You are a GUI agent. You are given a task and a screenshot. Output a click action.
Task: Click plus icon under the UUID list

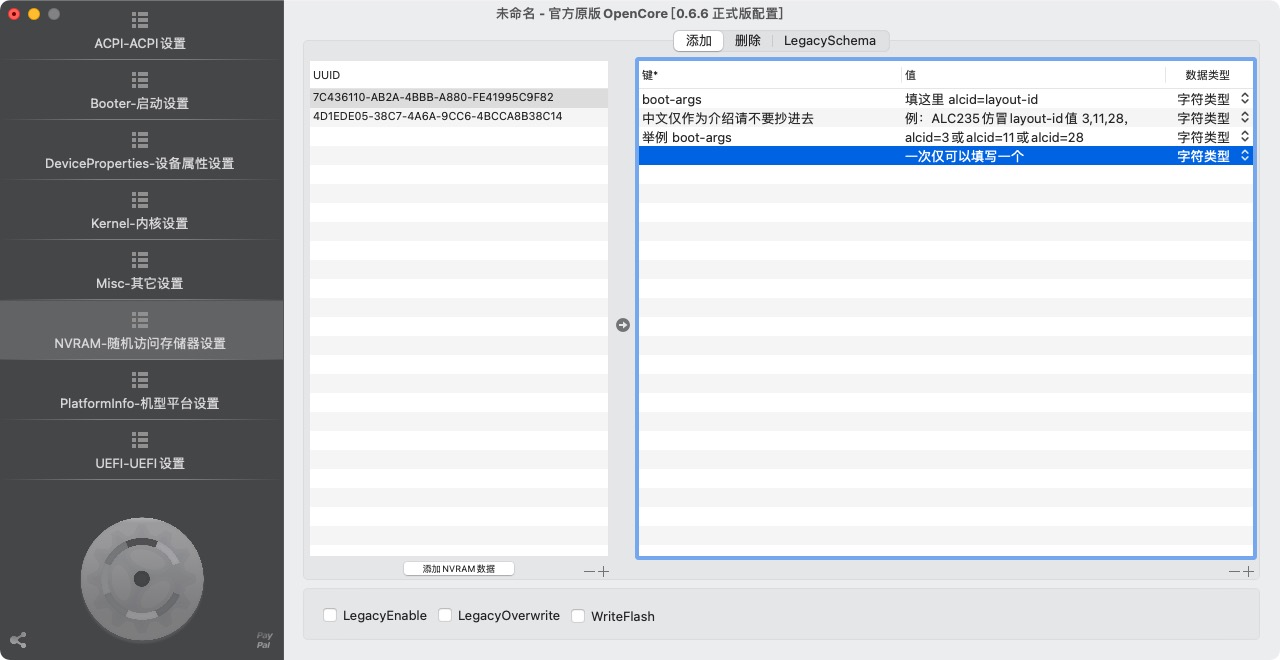click(603, 572)
